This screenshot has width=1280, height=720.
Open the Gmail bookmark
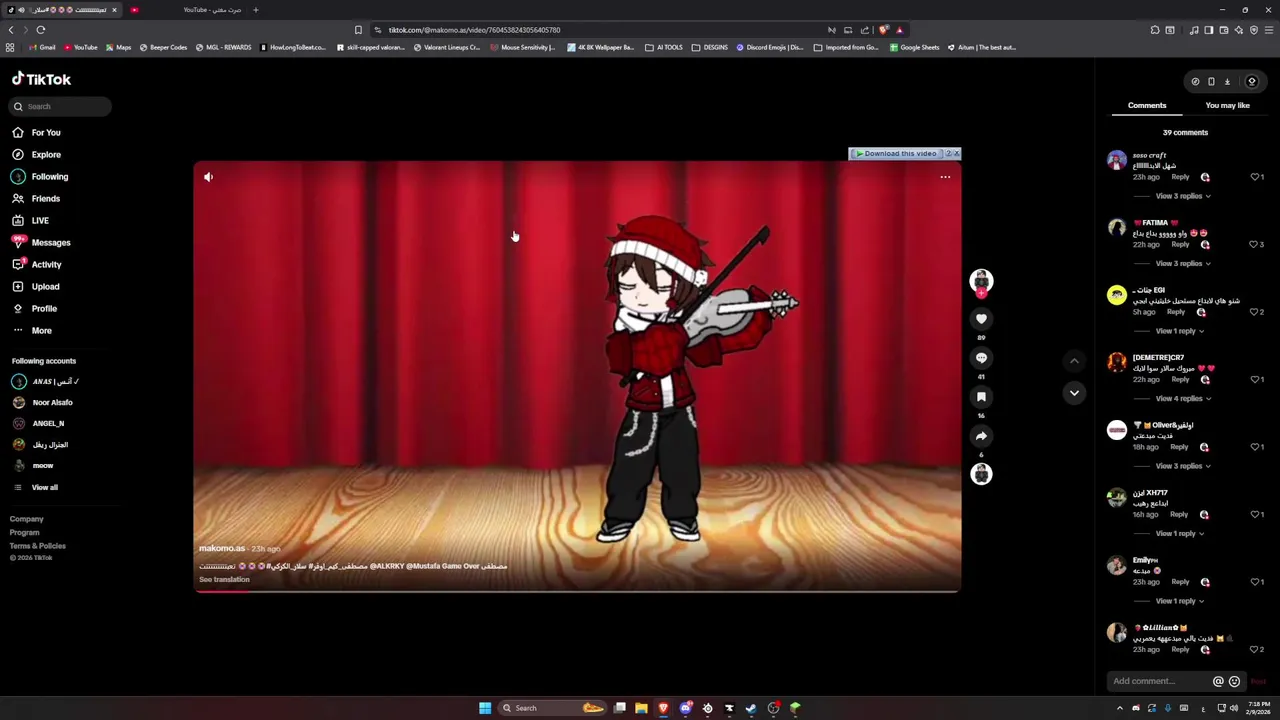tap(41, 47)
